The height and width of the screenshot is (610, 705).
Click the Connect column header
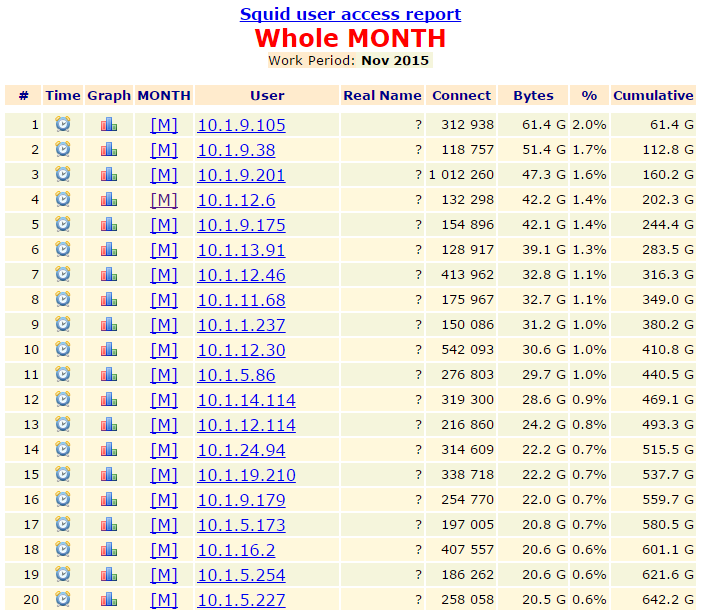point(461,95)
